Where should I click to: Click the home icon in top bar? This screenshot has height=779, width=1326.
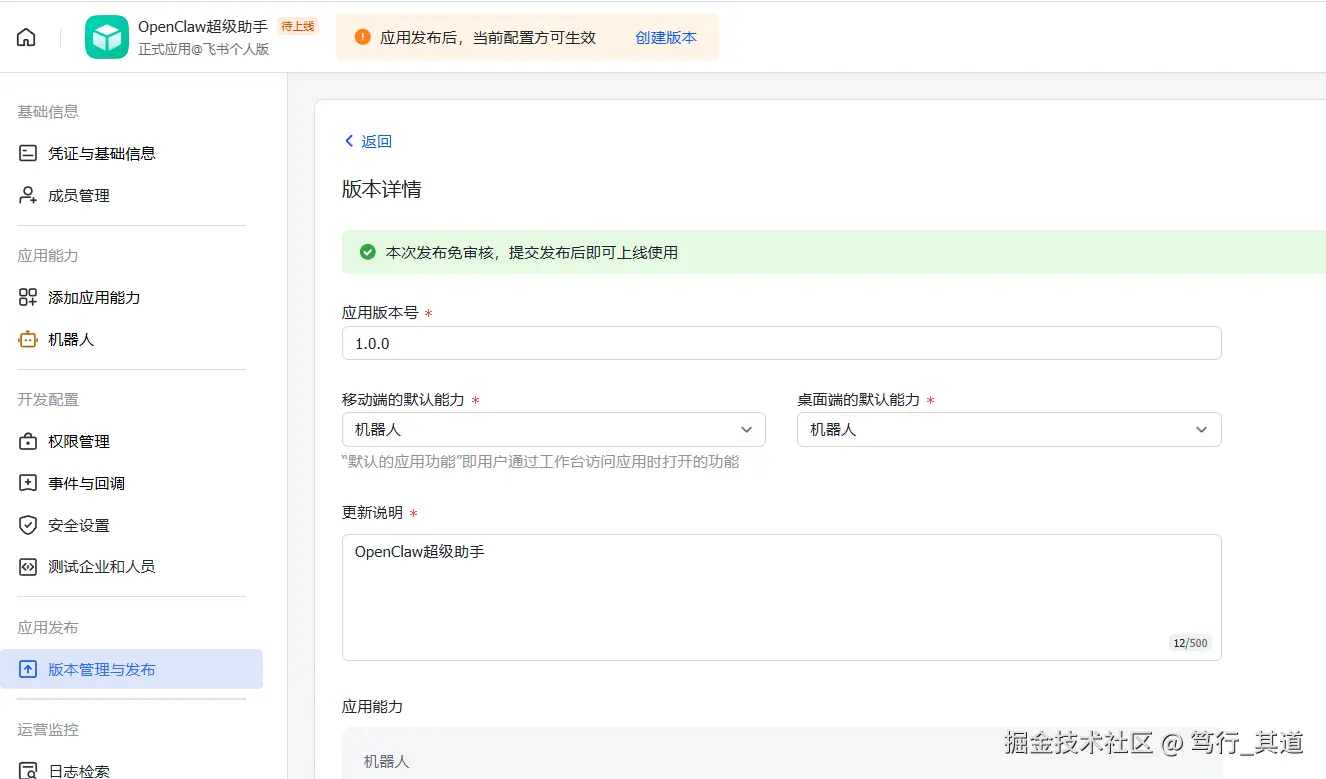click(25, 35)
